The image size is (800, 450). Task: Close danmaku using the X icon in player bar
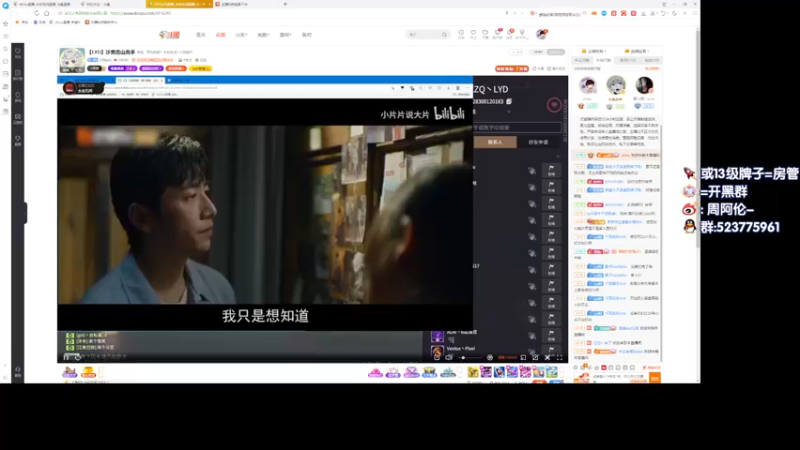coord(547,358)
